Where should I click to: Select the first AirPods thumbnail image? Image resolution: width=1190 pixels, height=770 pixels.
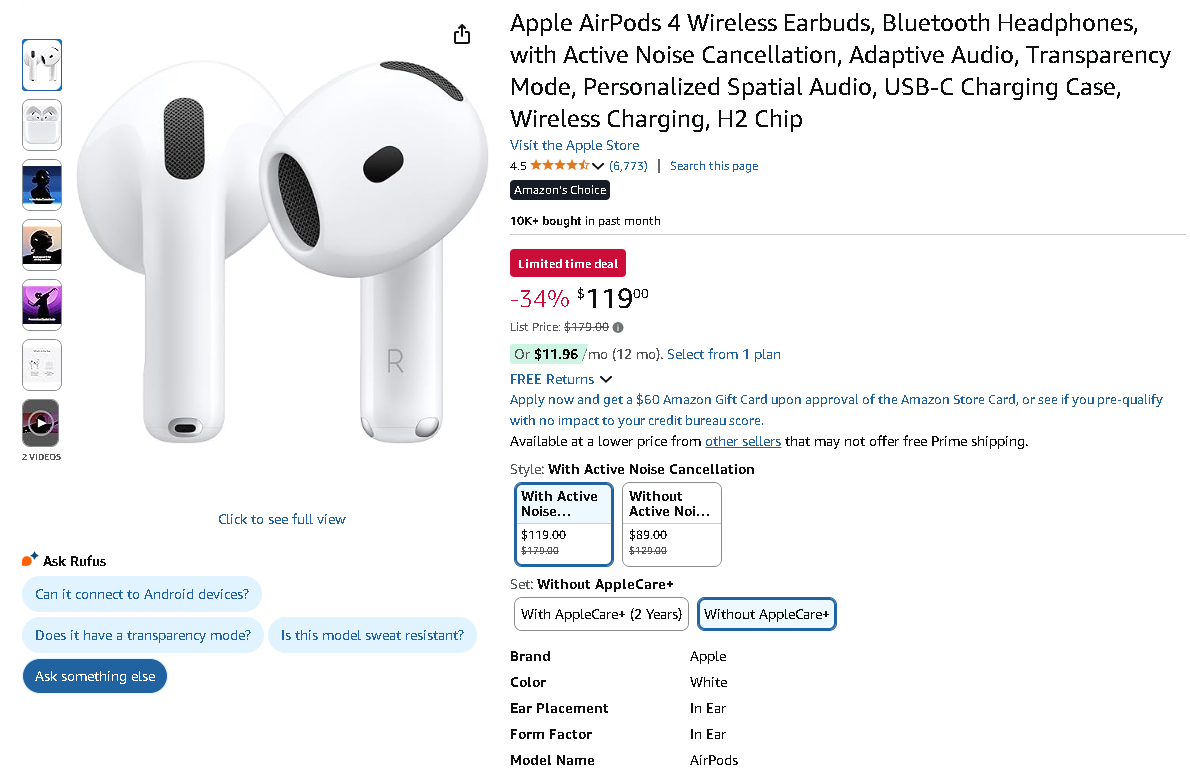click(42, 64)
